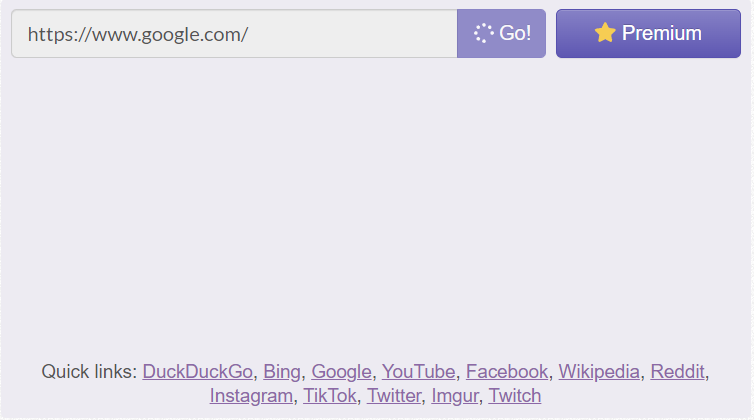The image size is (754, 420).
Task: Open the Imgur quick link
Action: click(454, 396)
